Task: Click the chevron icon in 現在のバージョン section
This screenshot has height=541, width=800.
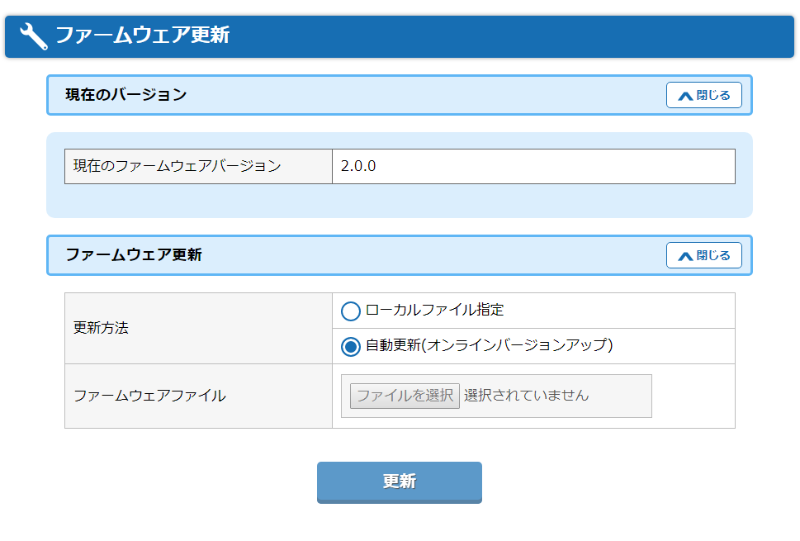Action: click(685, 96)
